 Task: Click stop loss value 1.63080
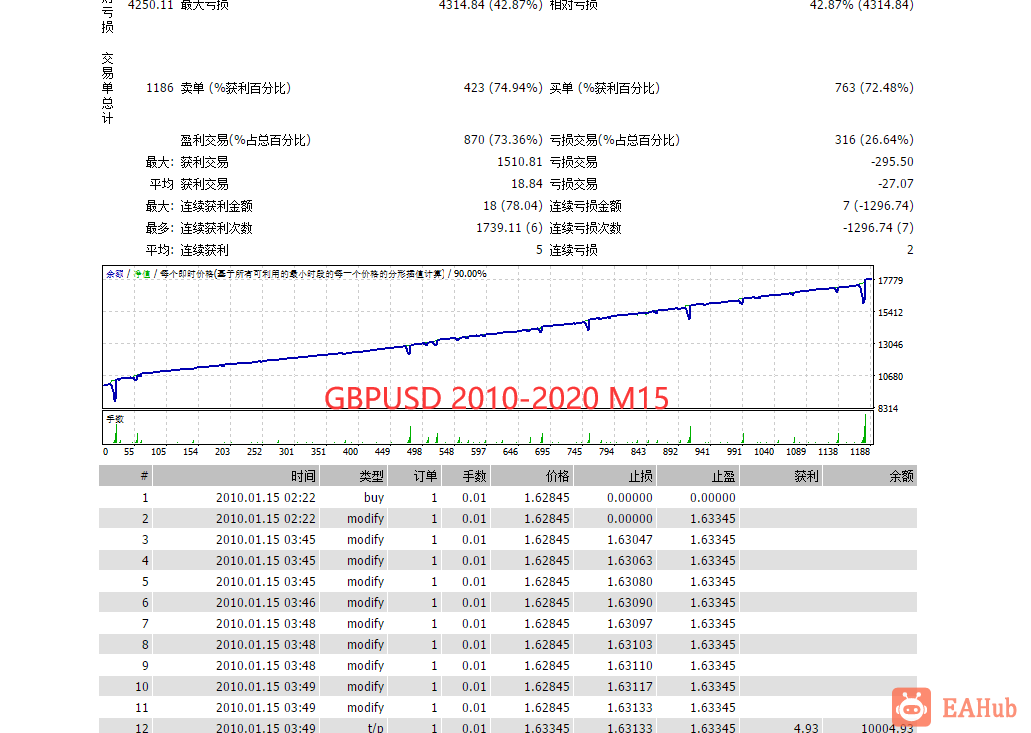630,582
